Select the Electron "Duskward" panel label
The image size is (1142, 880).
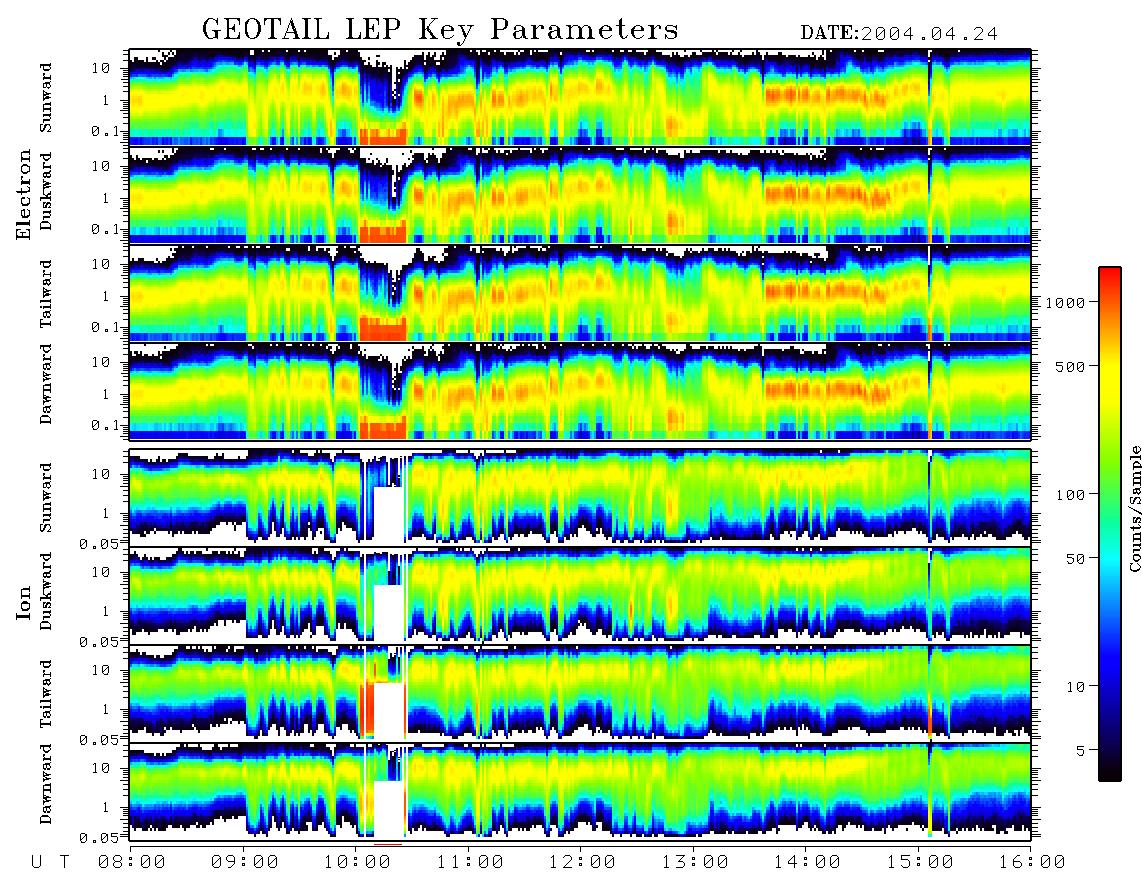pos(46,191)
